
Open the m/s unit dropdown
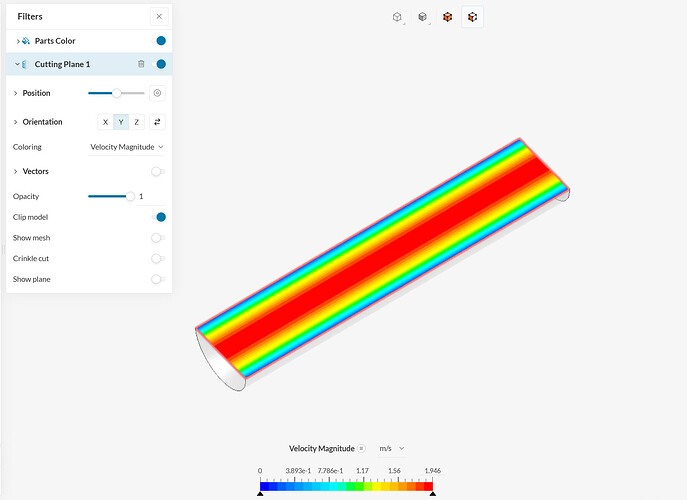392,448
